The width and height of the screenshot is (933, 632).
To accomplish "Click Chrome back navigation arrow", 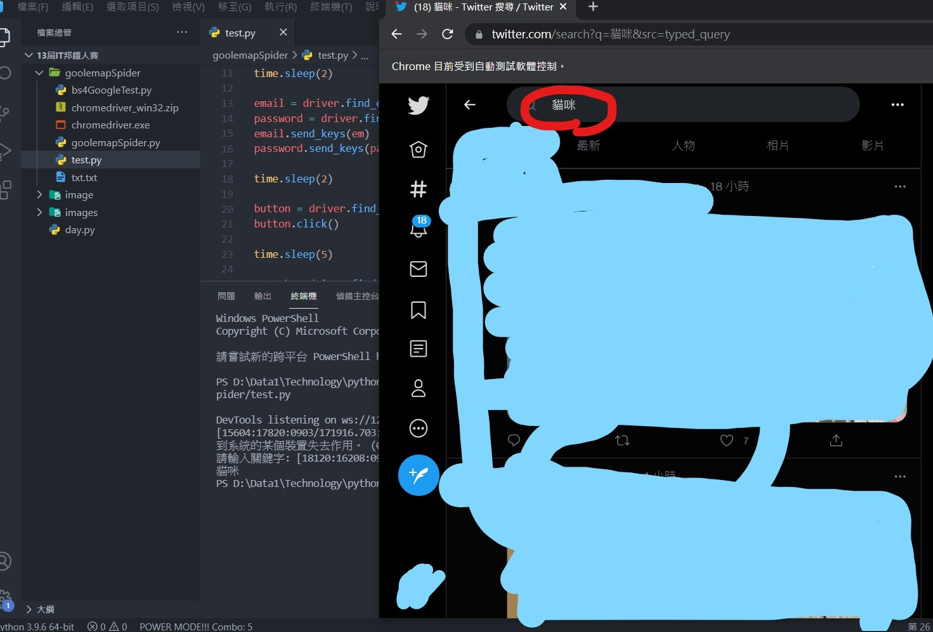I will point(397,34).
